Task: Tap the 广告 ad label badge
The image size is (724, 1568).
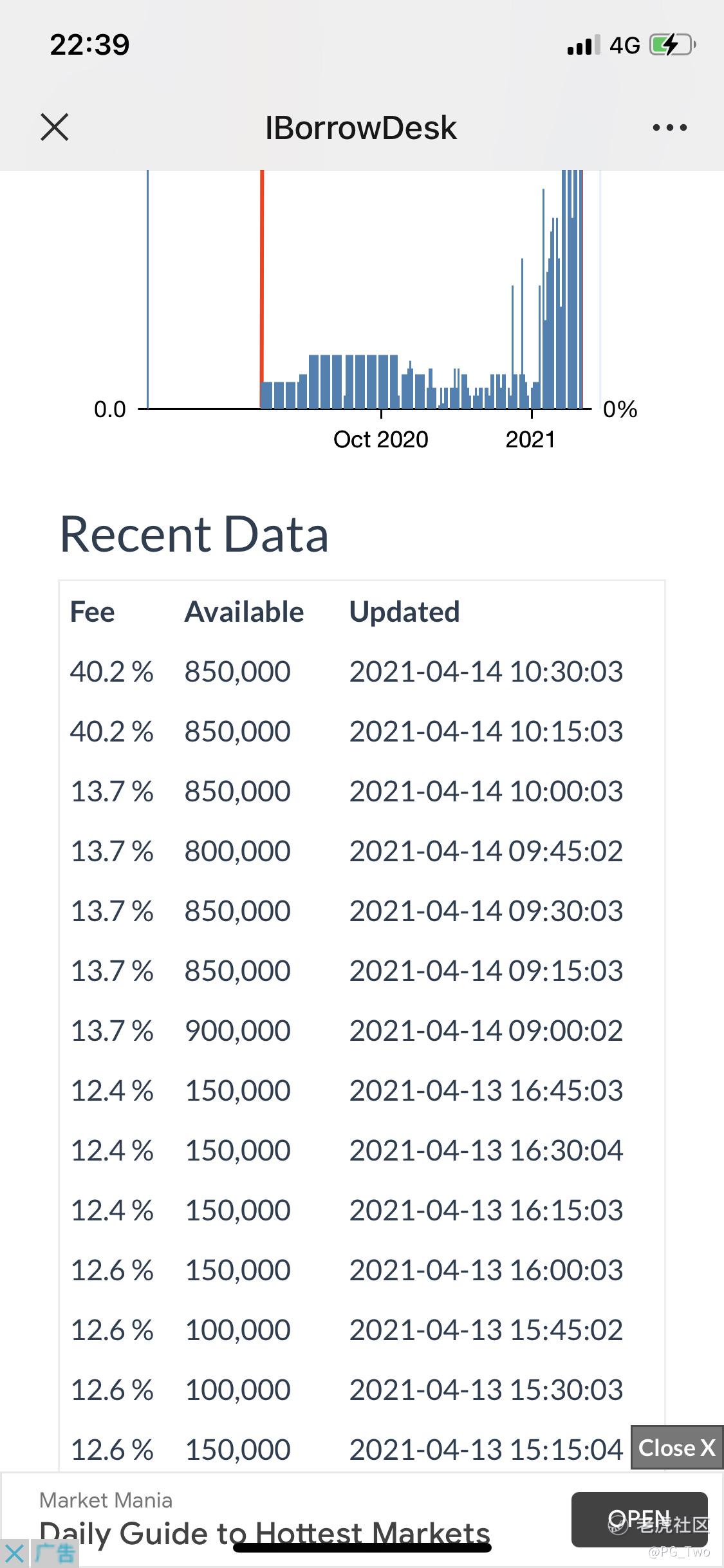Action: [55, 1553]
